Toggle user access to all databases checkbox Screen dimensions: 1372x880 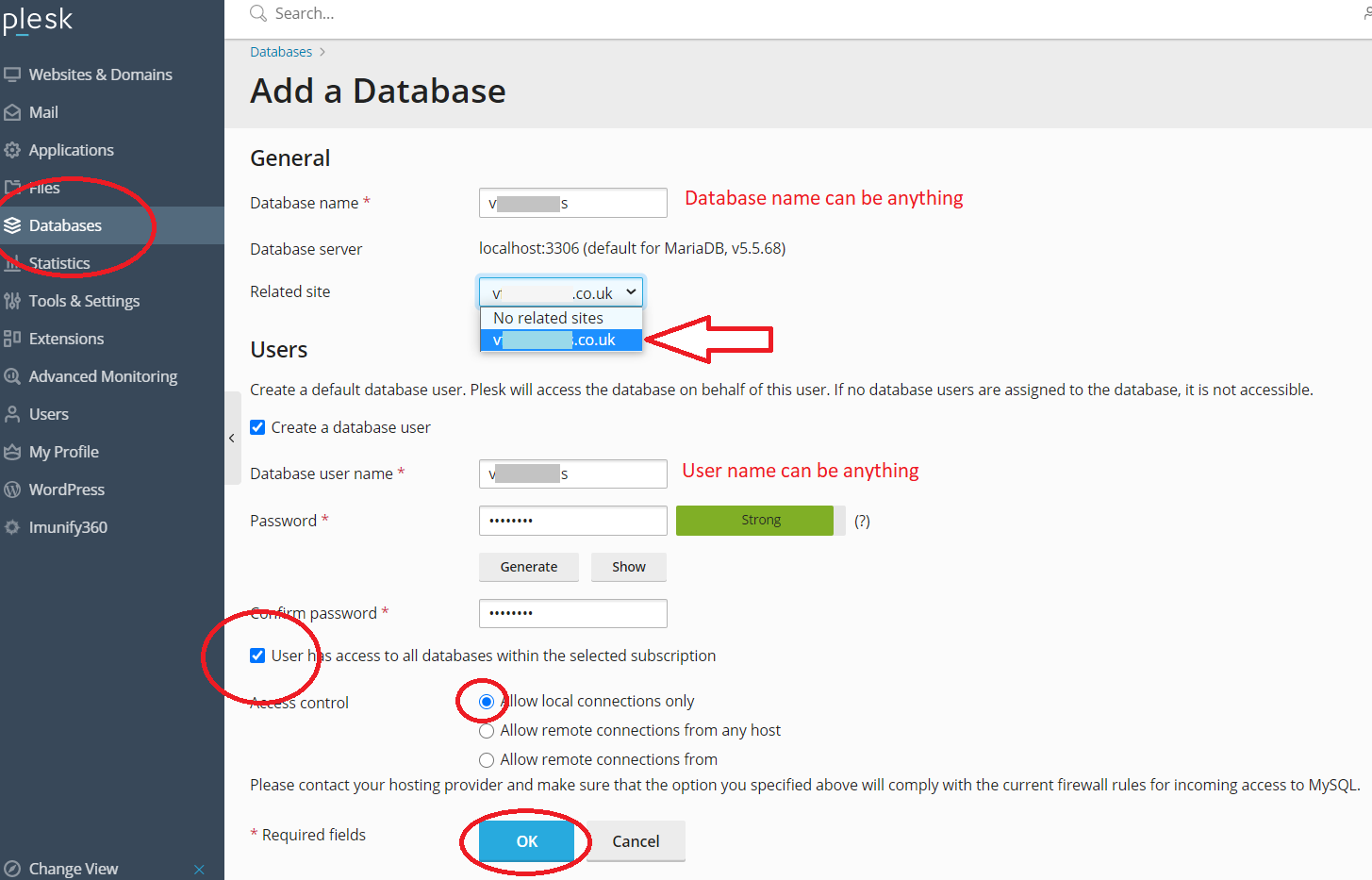257,655
